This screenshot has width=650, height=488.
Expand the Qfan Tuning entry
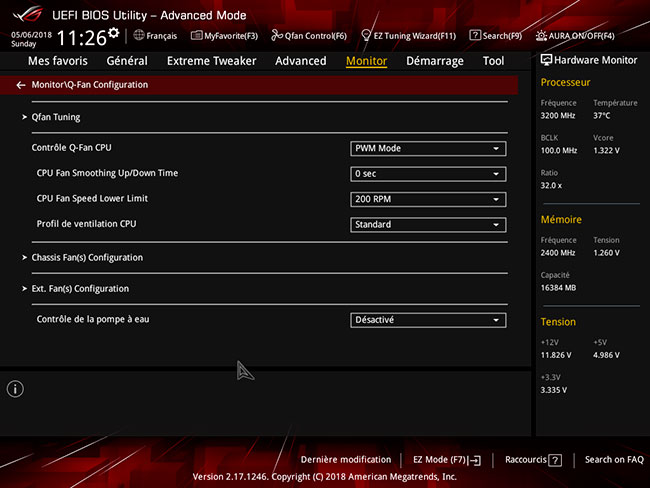pyautogui.click(x=56, y=117)
